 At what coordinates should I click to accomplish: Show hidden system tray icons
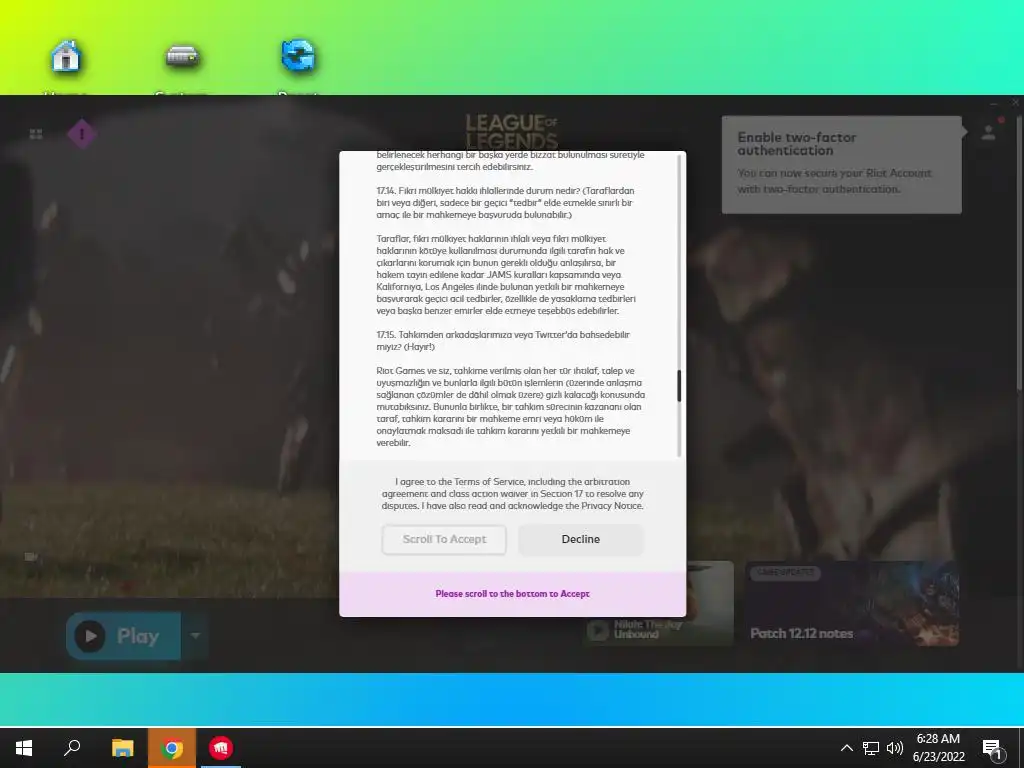(846, 748)
